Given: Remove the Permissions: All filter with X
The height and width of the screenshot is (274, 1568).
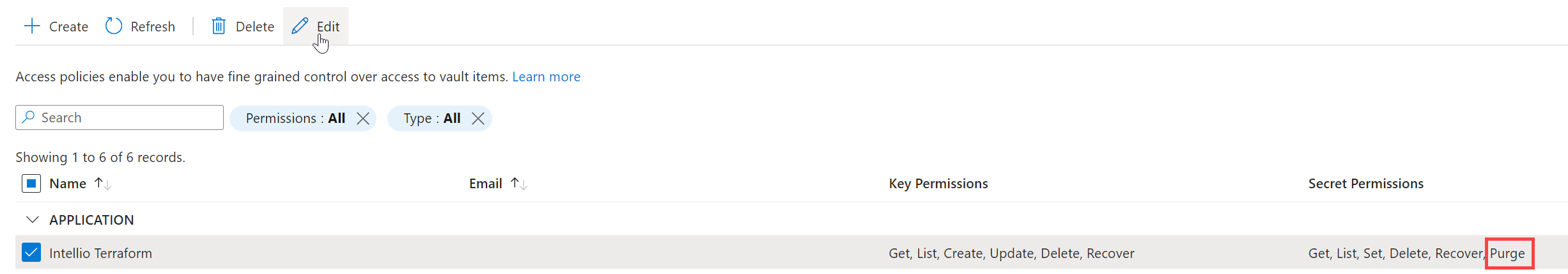Looking at the screenshot, I should tap(363, 118).
